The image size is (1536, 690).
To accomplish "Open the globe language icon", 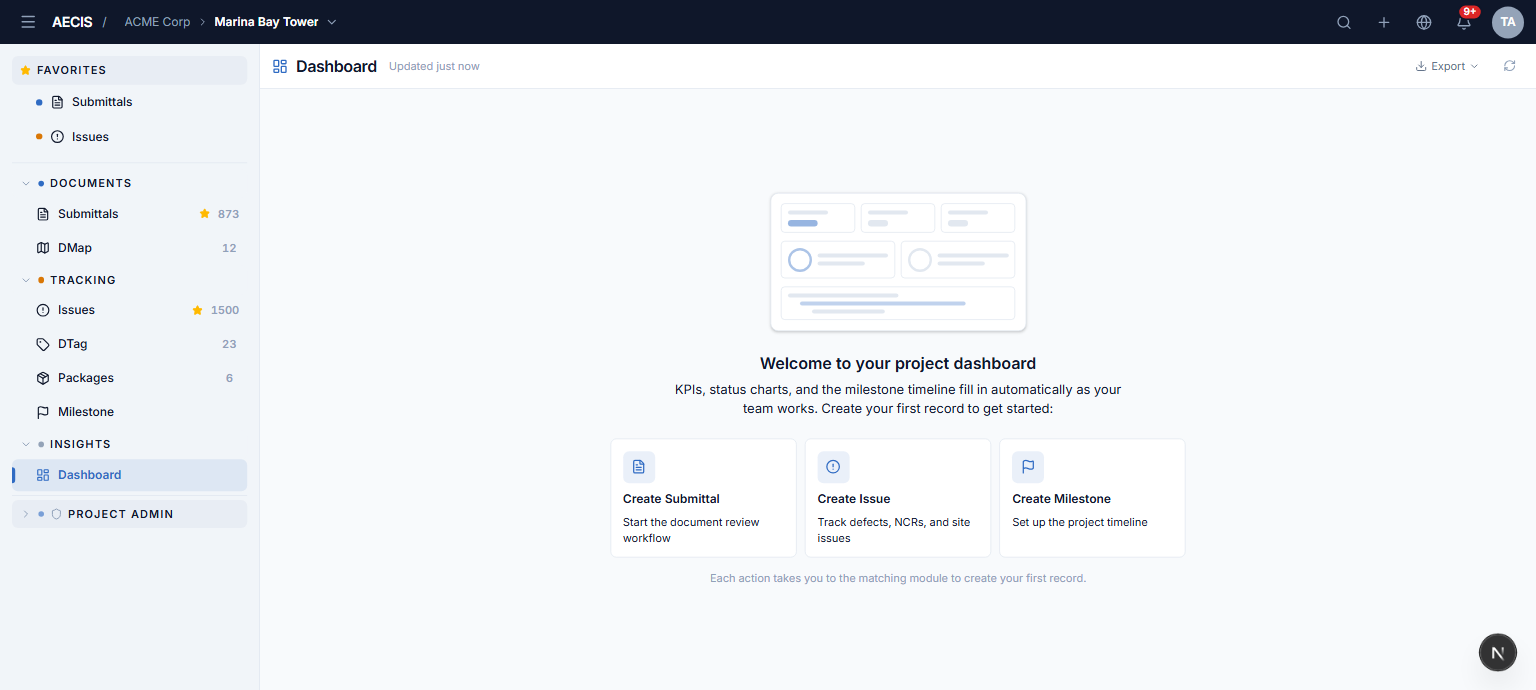I will pos(1424,22).
